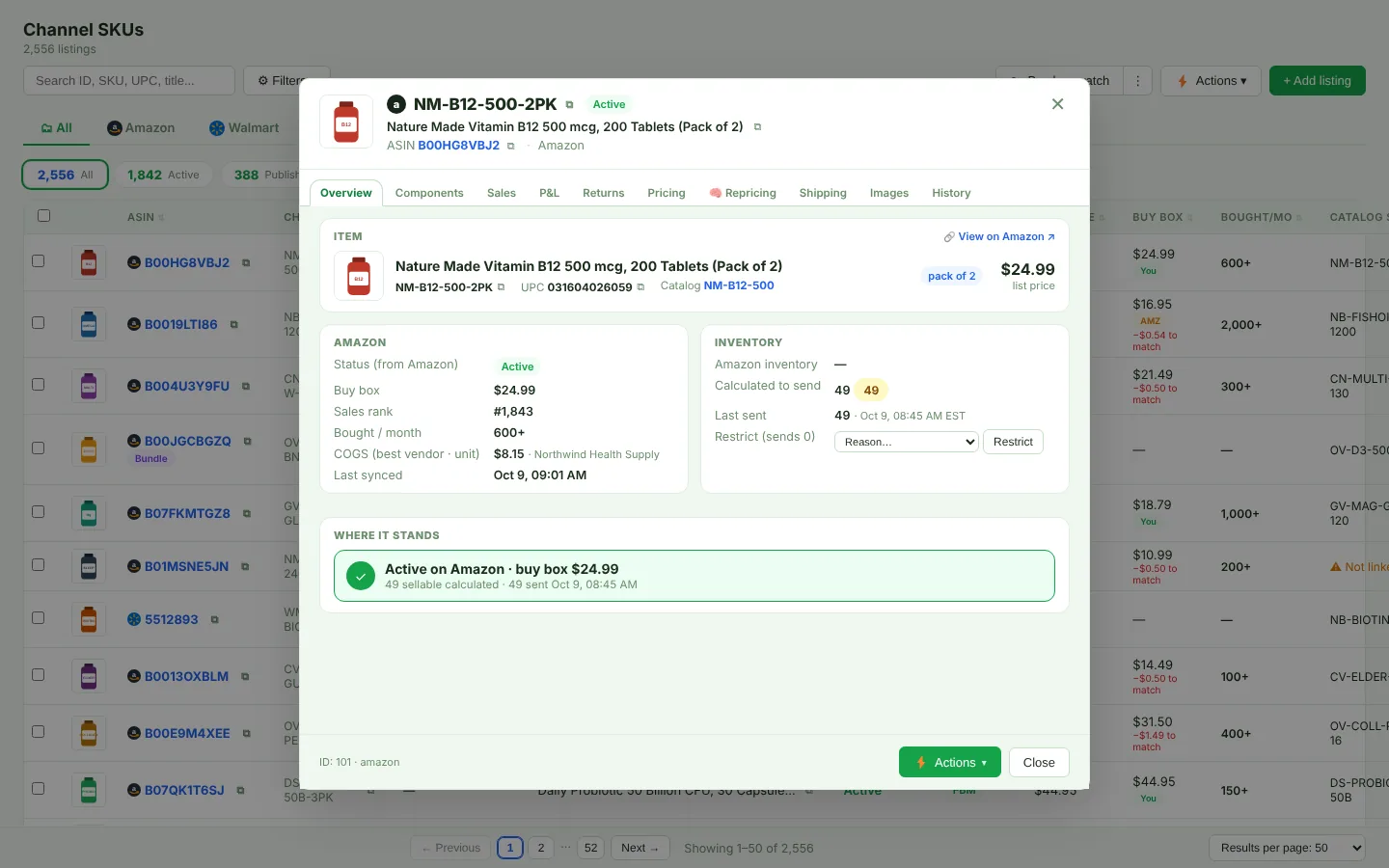Copy icon beside B01MSNE5JN row

(245, 567)
